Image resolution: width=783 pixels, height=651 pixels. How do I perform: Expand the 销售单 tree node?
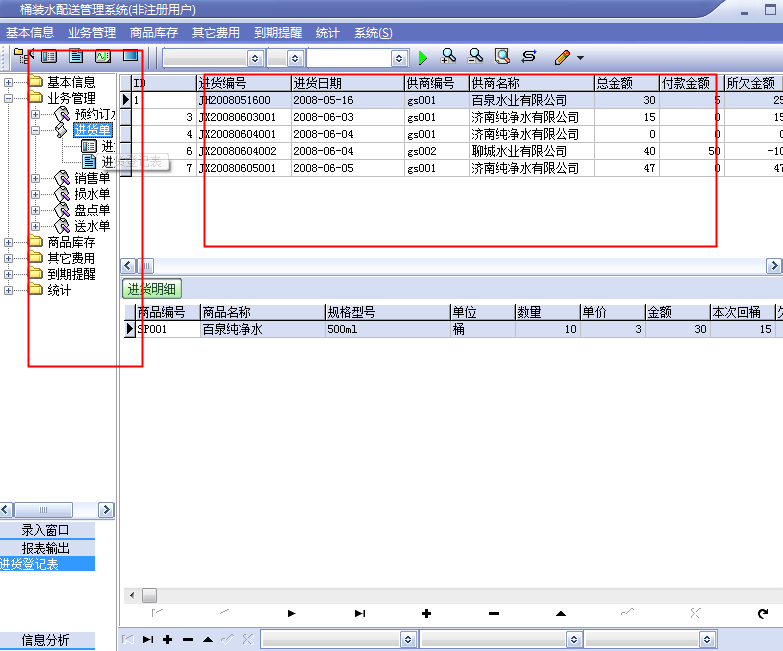point(35,178)
